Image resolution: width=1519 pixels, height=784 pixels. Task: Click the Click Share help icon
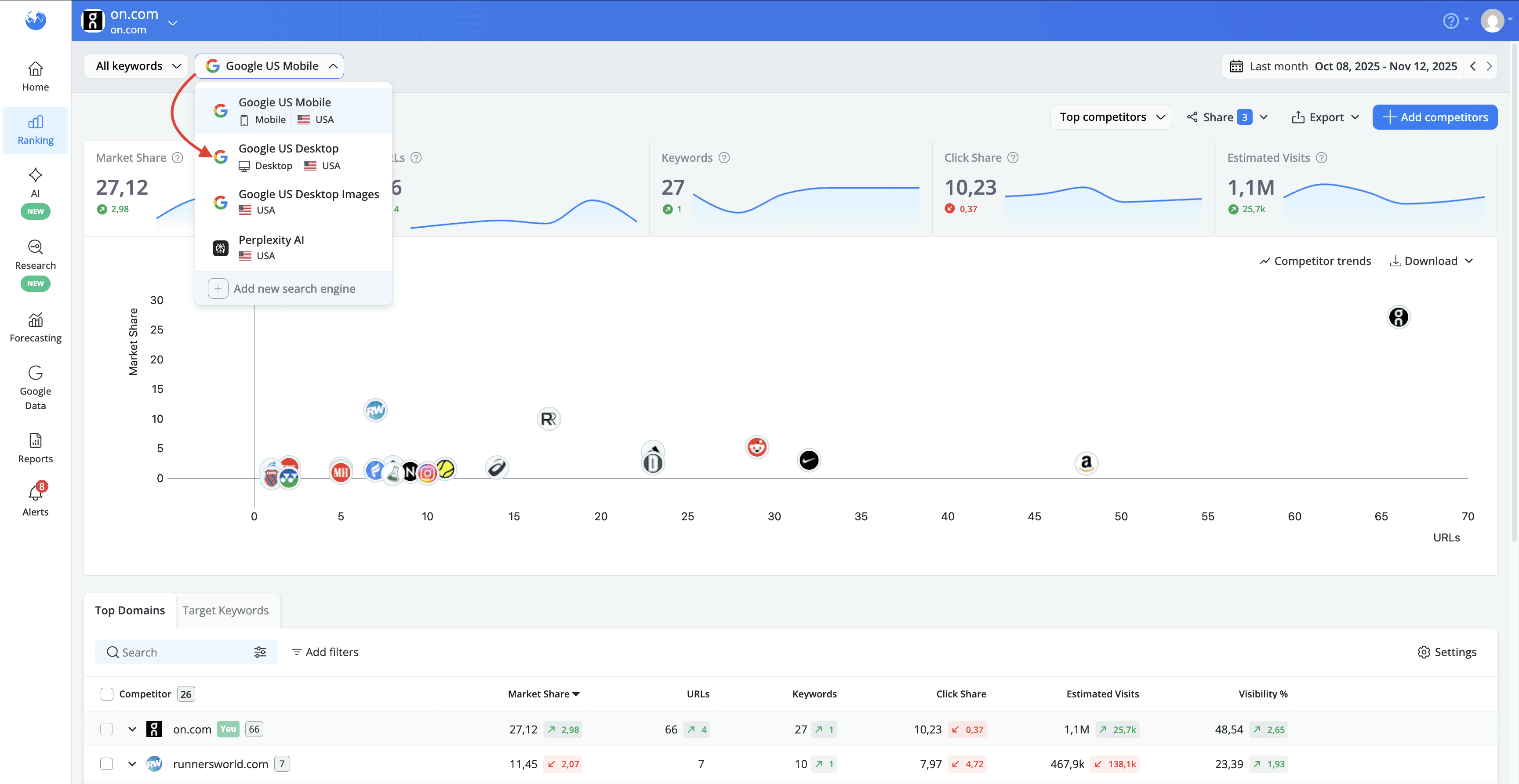(x=1013, y=157)
